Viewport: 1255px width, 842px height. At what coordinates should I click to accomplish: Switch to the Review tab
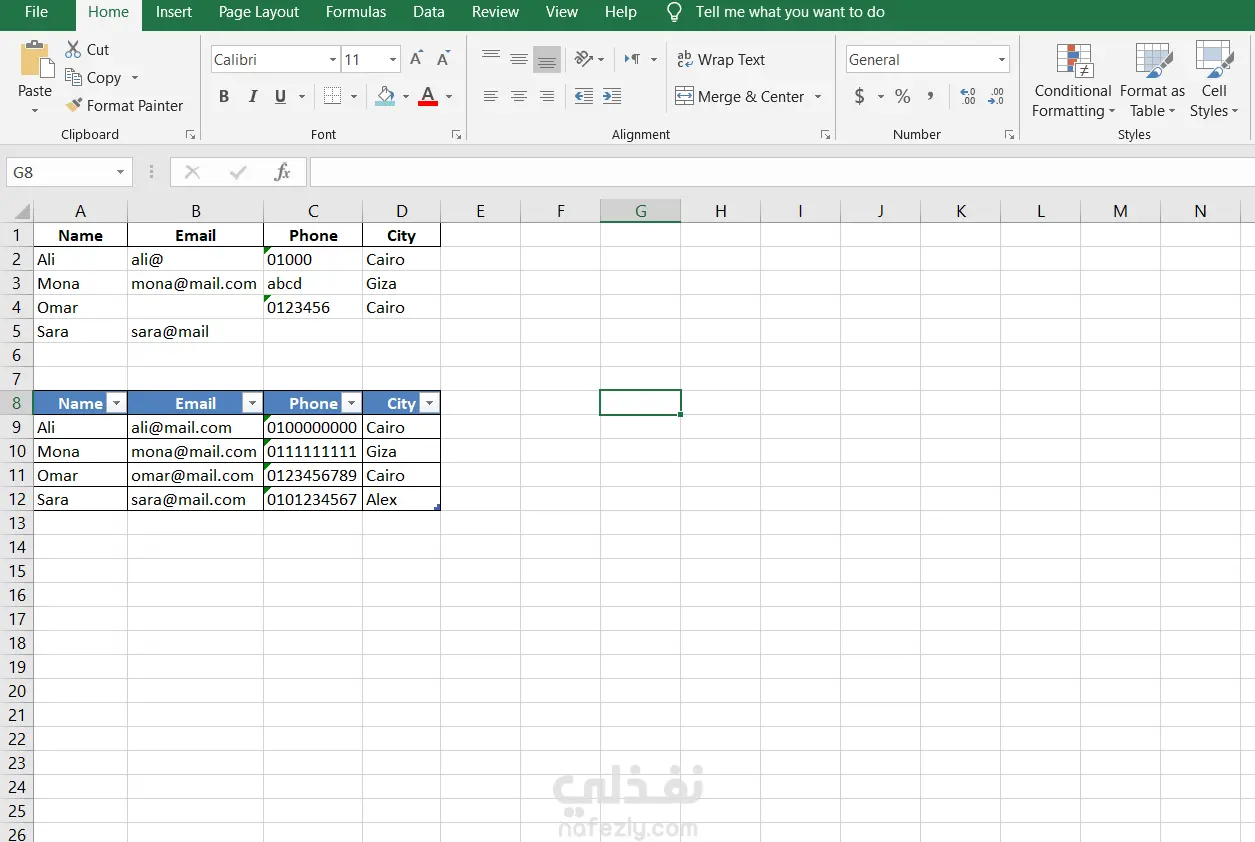(496, 12)
